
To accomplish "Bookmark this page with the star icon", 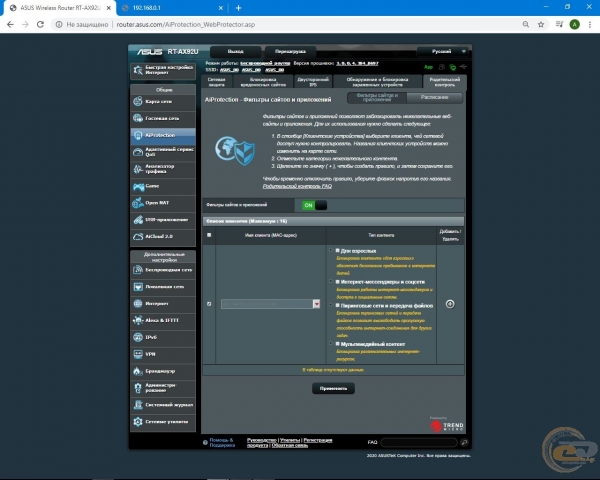I will (x=541, y=24).
